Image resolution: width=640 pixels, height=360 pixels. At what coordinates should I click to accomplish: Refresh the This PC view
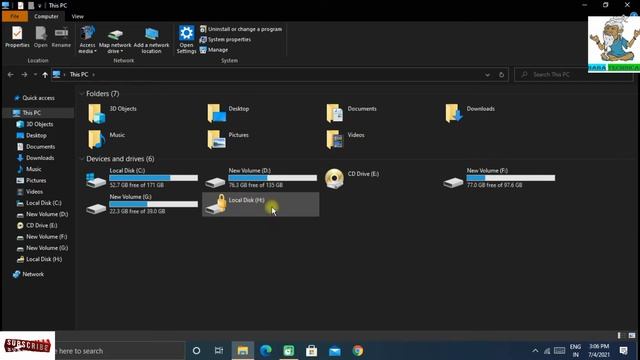(501, 75)
